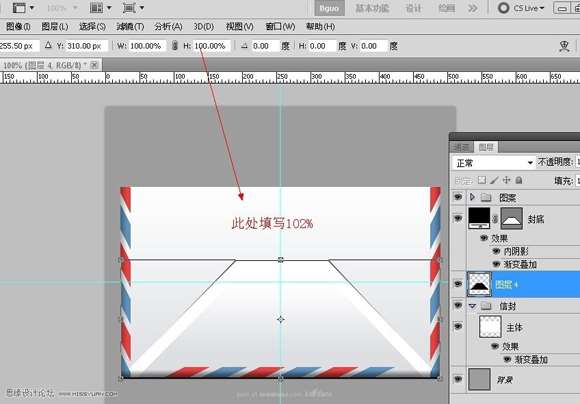Click the 图层 4 layer thumbnail
This screenshot has width=580, height=404.
pyautogui.click(x=479, y=284)
